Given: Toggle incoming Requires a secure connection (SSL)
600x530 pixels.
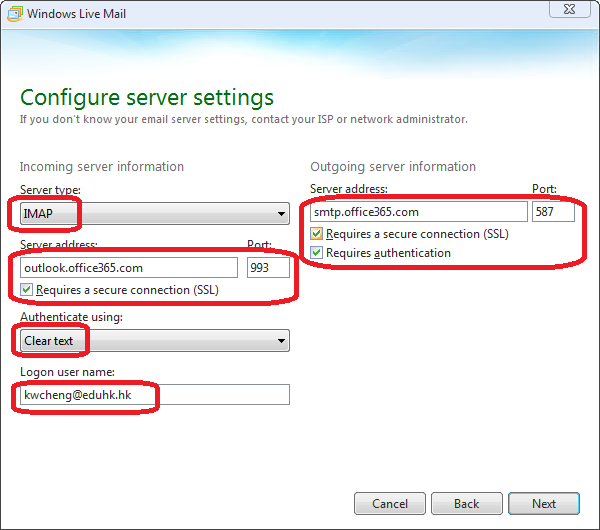Looking at the screenshot, I should click(26, 290).
